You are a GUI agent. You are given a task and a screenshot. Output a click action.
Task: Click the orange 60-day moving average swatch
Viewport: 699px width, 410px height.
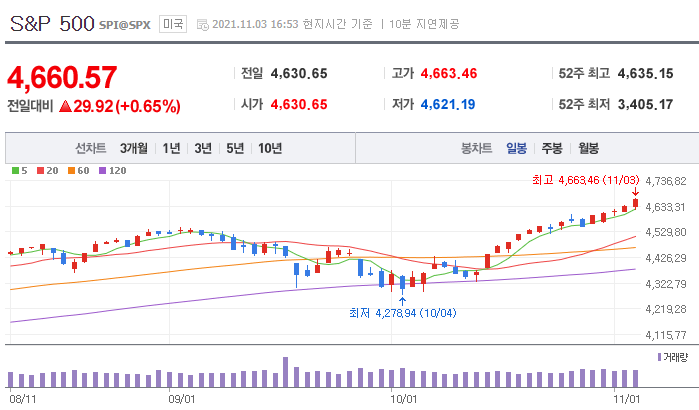click(71, 171)
